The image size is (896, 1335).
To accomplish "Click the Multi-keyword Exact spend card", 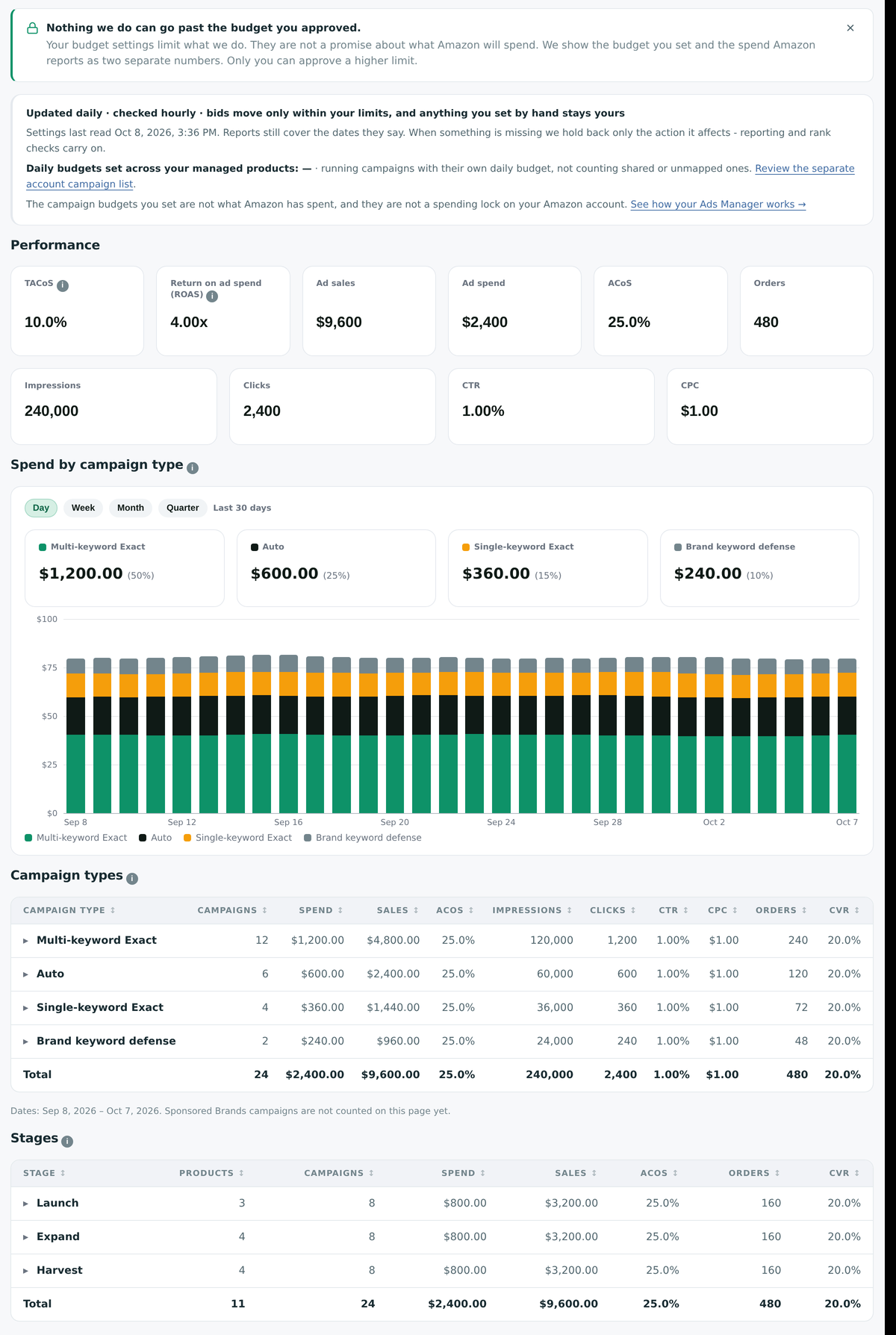I will 125,568.
